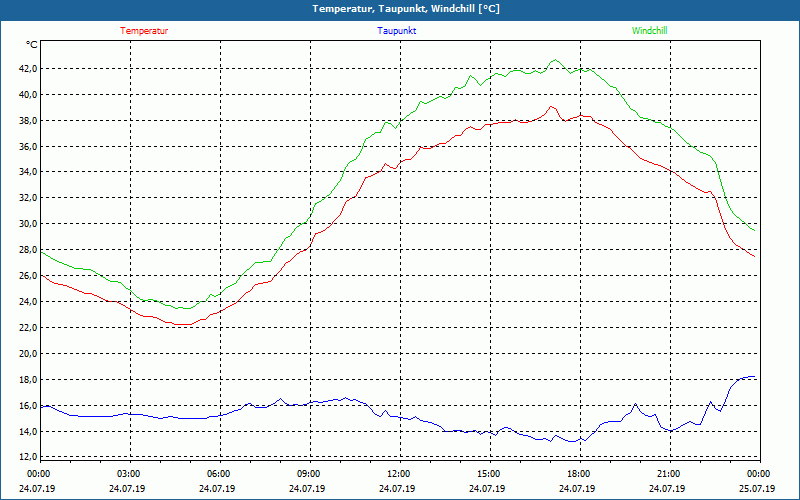Select the 24,0 y-axis value
The width and height of the screenshot is (800, 500).
(x=27, y=302)
